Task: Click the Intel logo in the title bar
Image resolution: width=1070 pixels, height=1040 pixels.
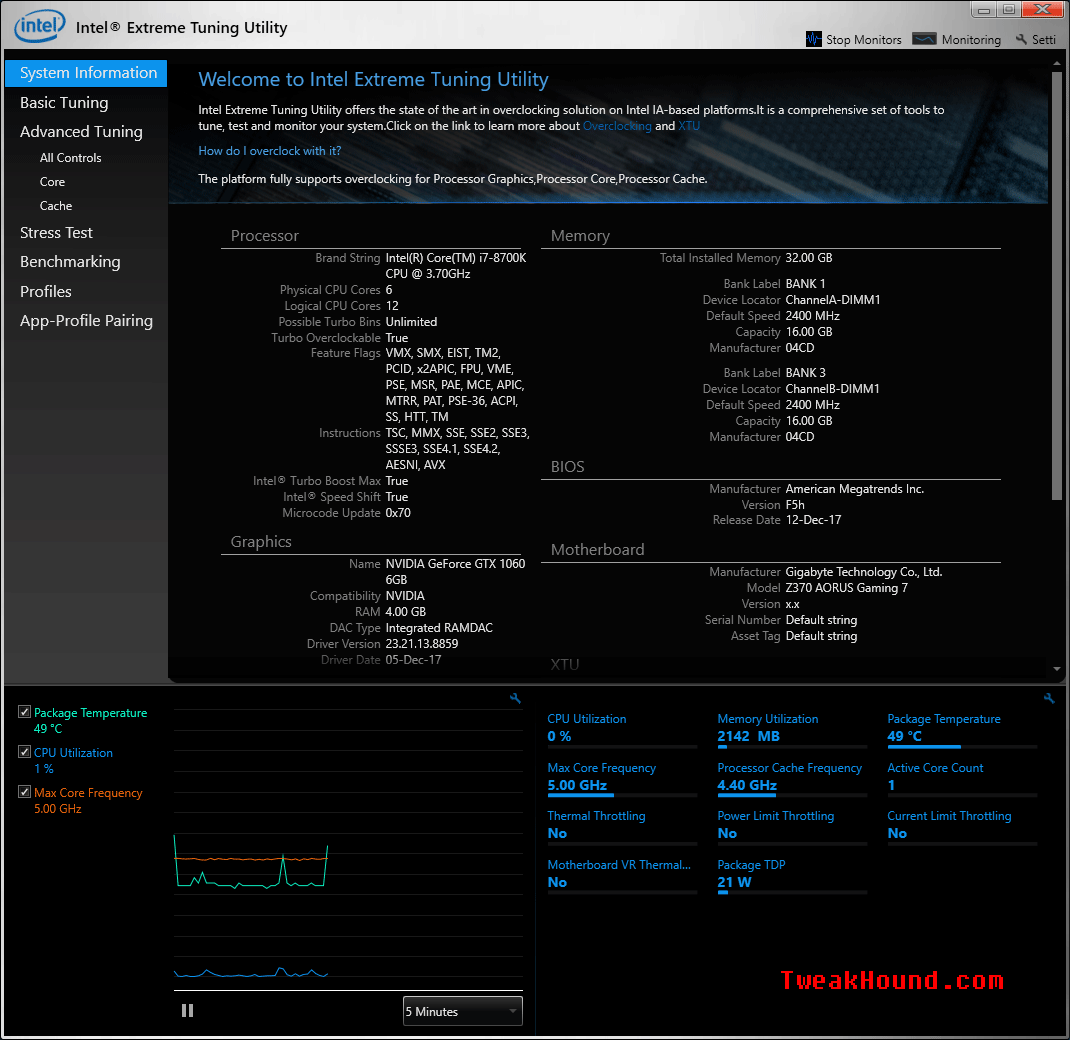Action: coord(40,26)
